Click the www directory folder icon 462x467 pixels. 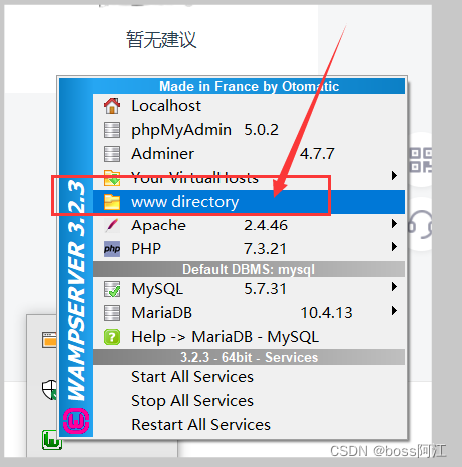pyautogui.click(x=112, y=202)
